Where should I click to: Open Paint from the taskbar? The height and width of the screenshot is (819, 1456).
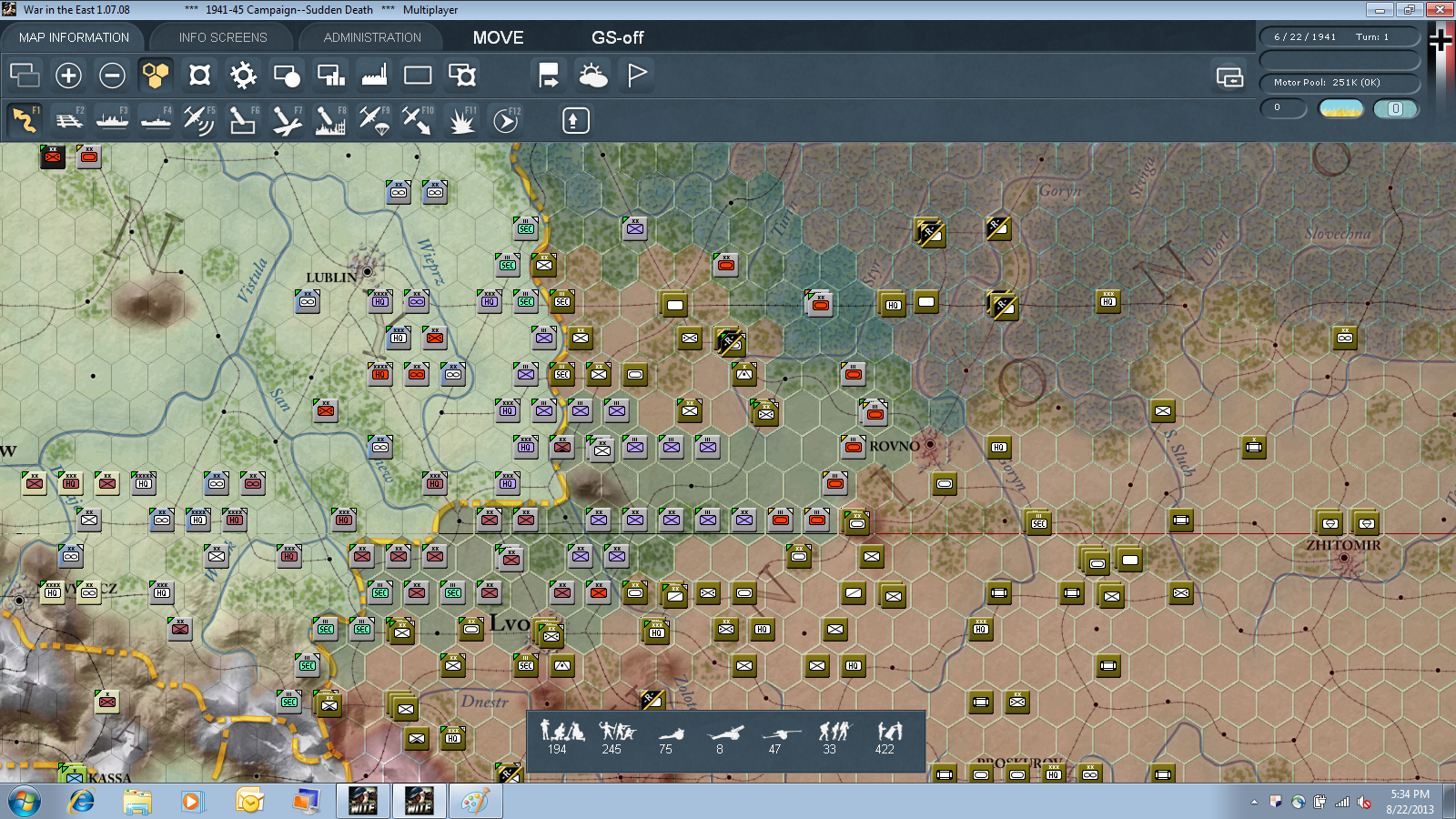pos(475,802)
